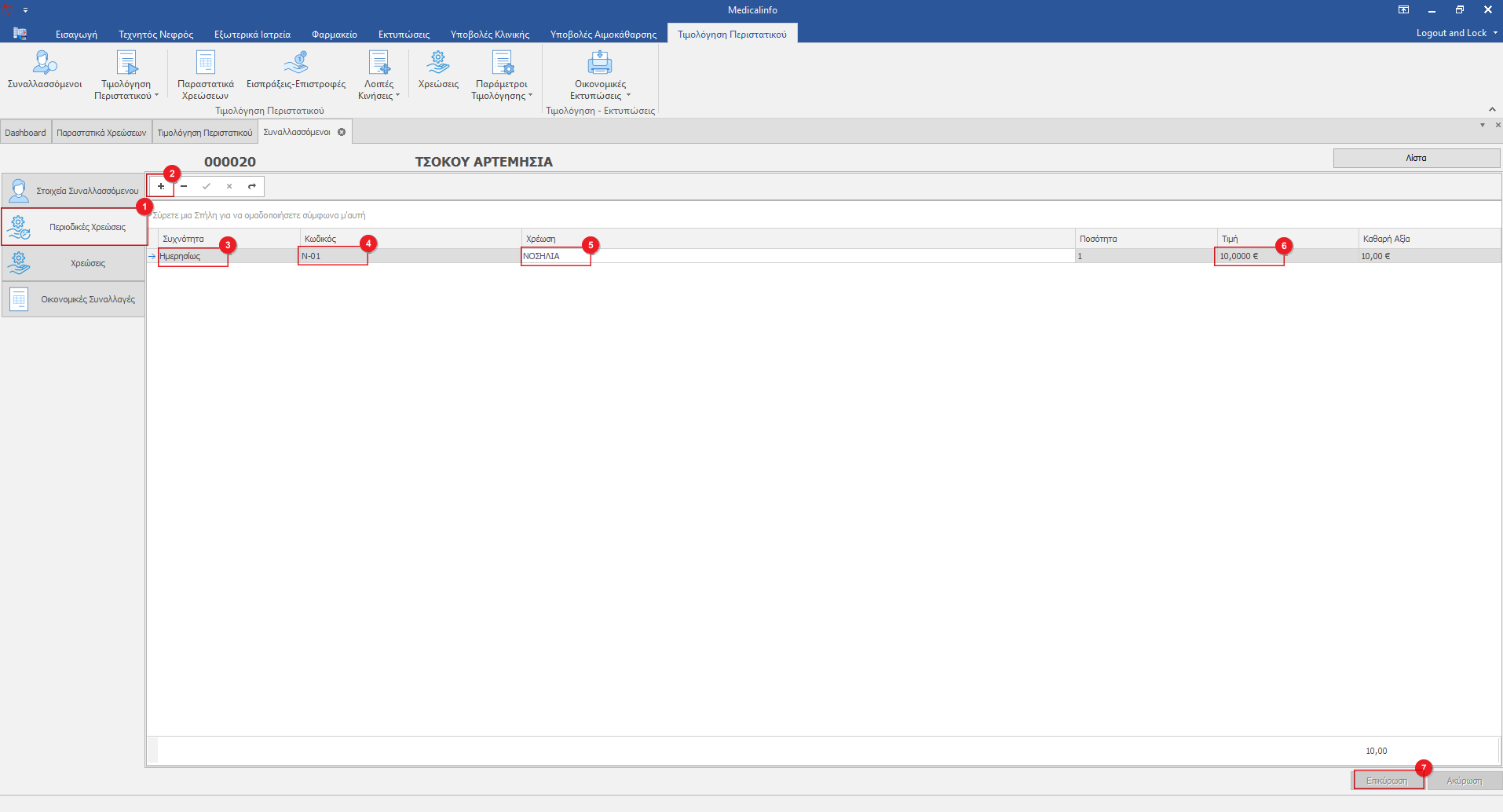Select Περιοδικές Χρεώσεις in the side panel

tap(74, 227)
